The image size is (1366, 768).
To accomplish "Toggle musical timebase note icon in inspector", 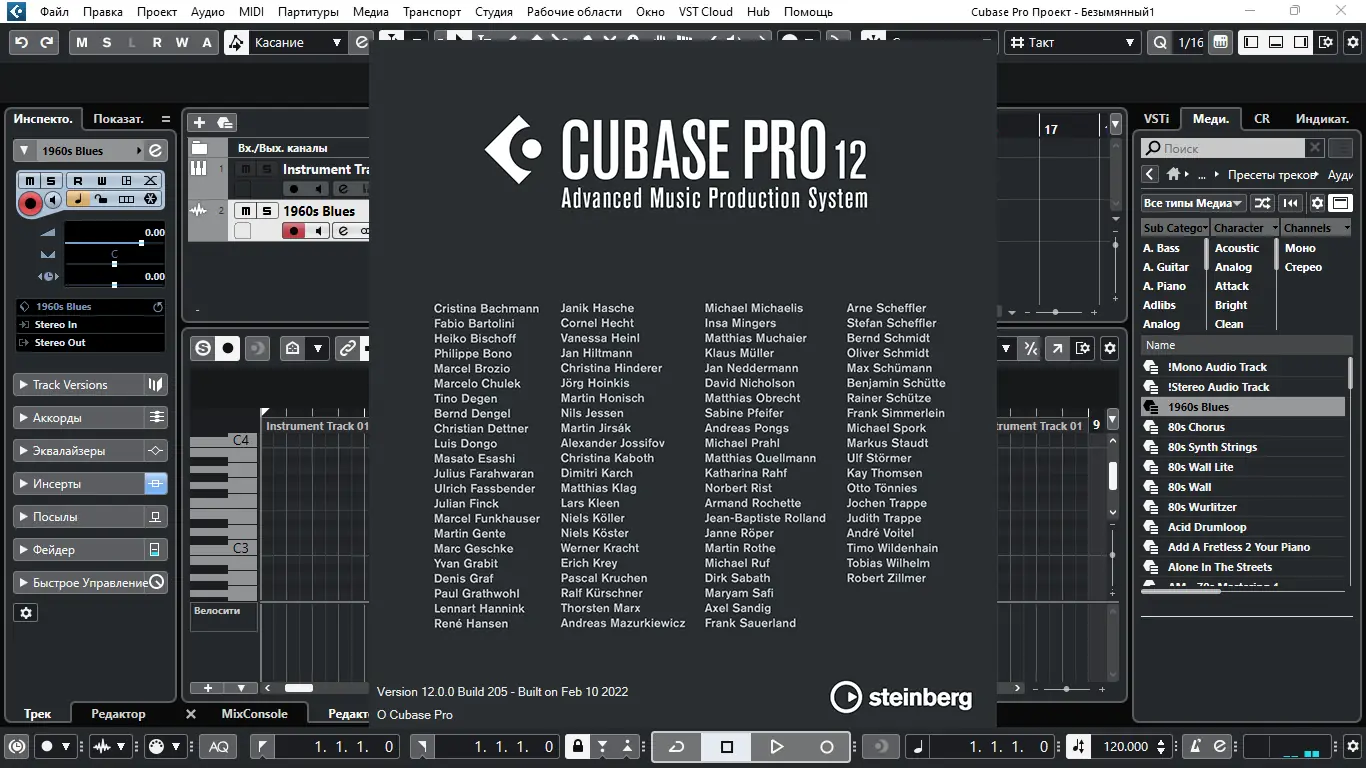I will (77, 199).
